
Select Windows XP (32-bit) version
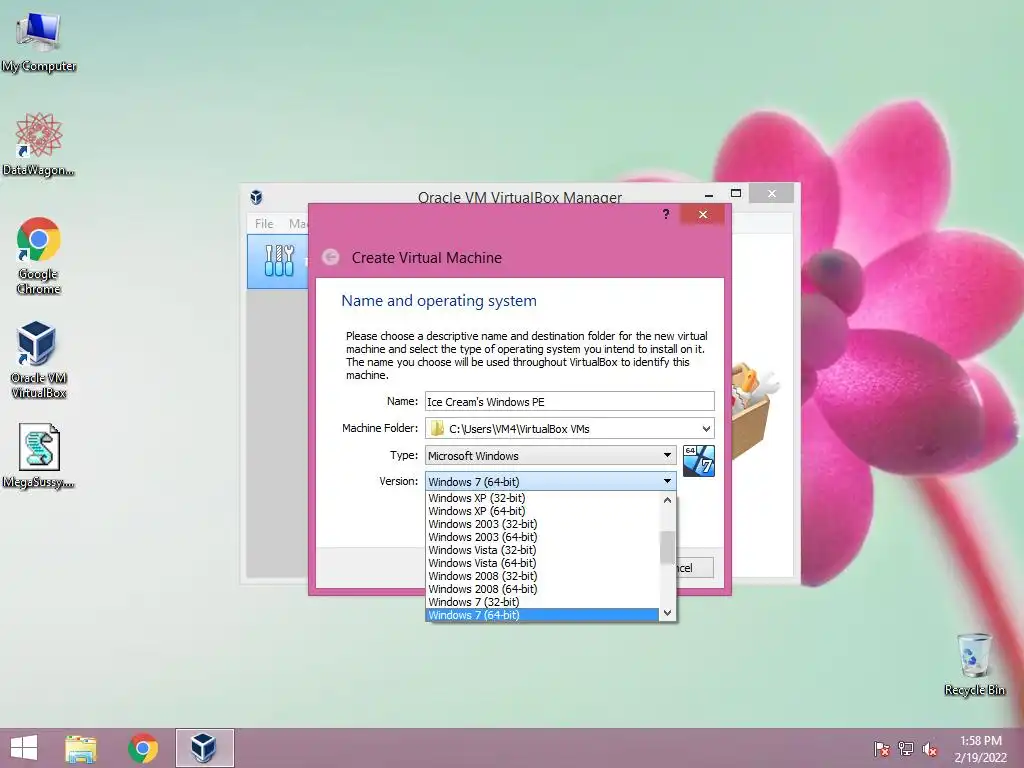(542, 498)
